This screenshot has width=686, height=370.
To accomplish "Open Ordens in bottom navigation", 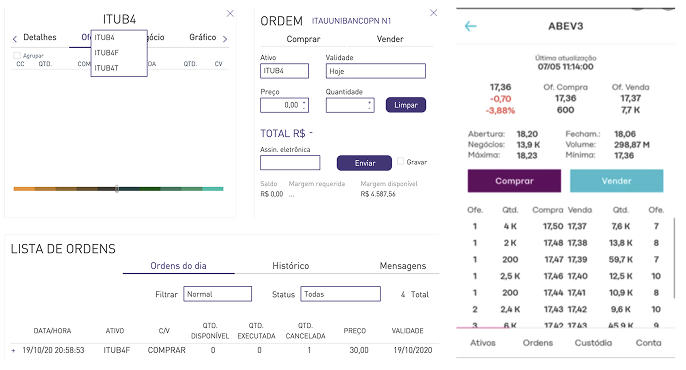I will pos(538,343).
